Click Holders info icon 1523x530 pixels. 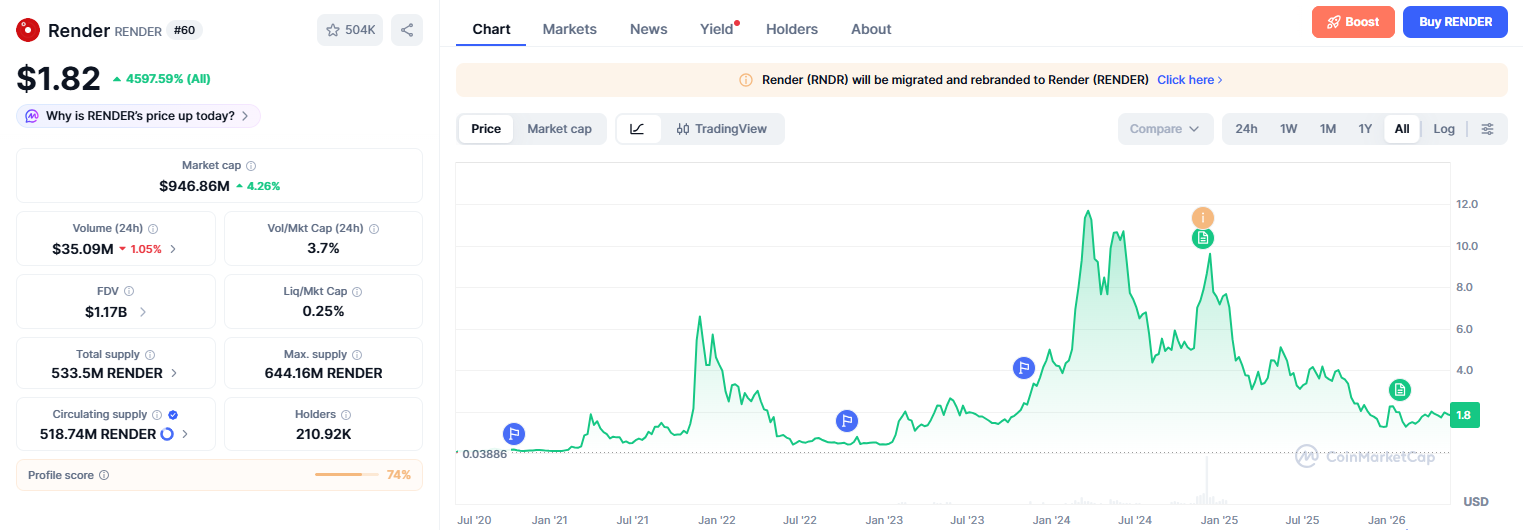coord(346,414)
